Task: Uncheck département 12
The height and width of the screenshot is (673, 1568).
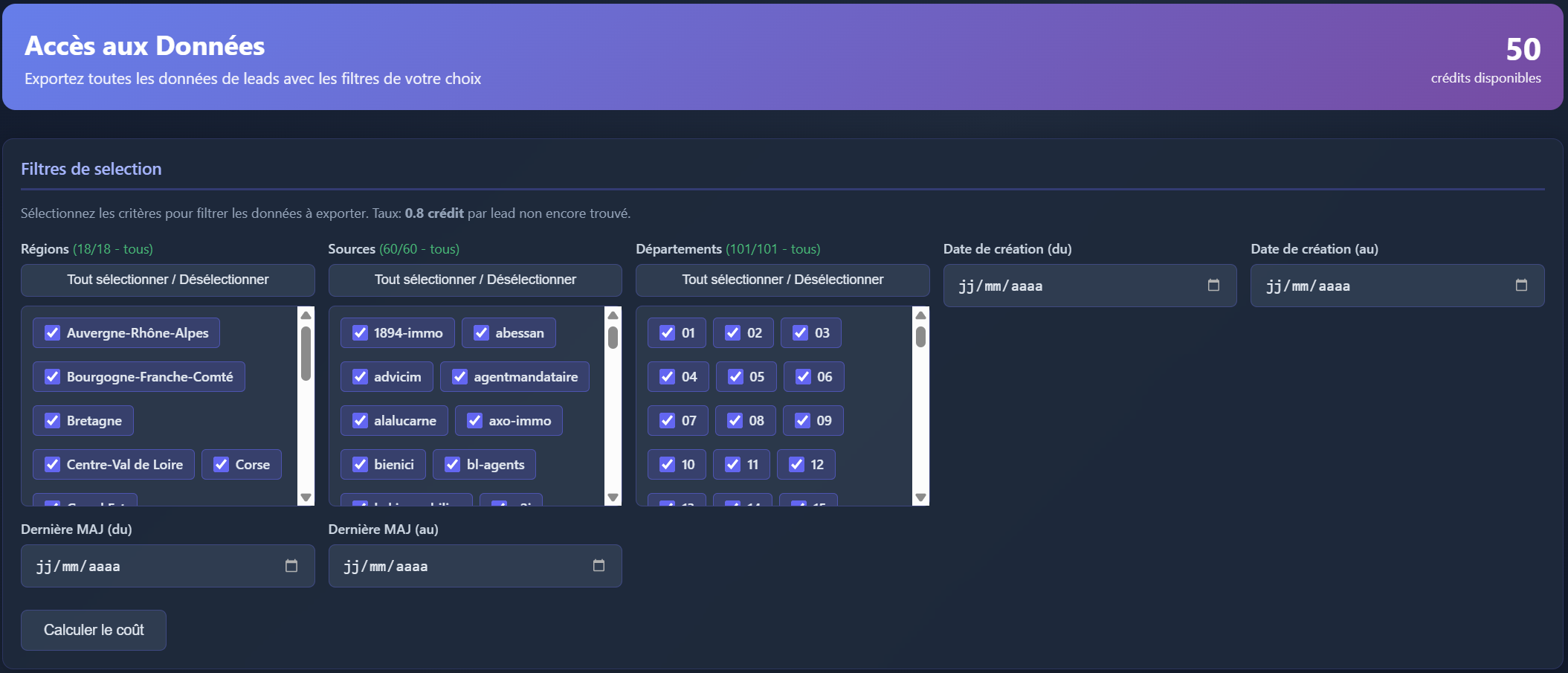Action: tap(797, 464)
